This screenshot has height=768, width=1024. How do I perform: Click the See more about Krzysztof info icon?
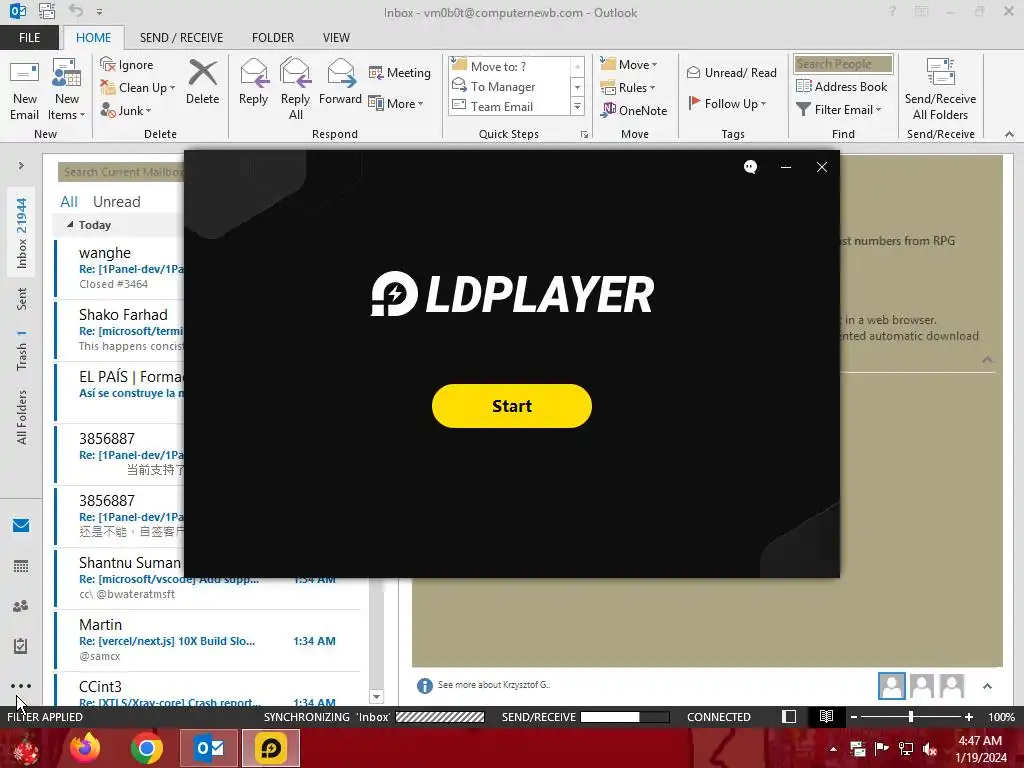pos(424,685)
